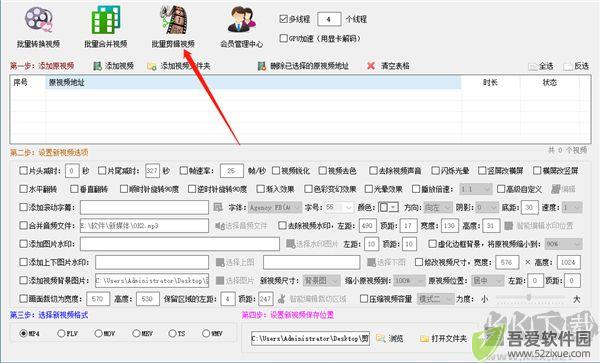Enable 去除视频声音 checkbox
The width and height of the screenshot is (600, 363).
373,171
